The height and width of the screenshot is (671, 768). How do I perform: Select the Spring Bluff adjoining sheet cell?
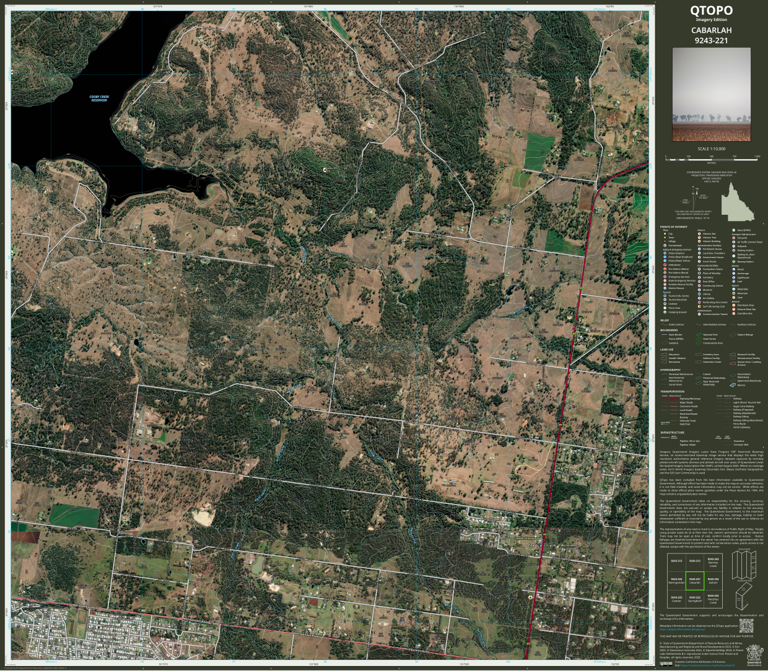point(695,599)
